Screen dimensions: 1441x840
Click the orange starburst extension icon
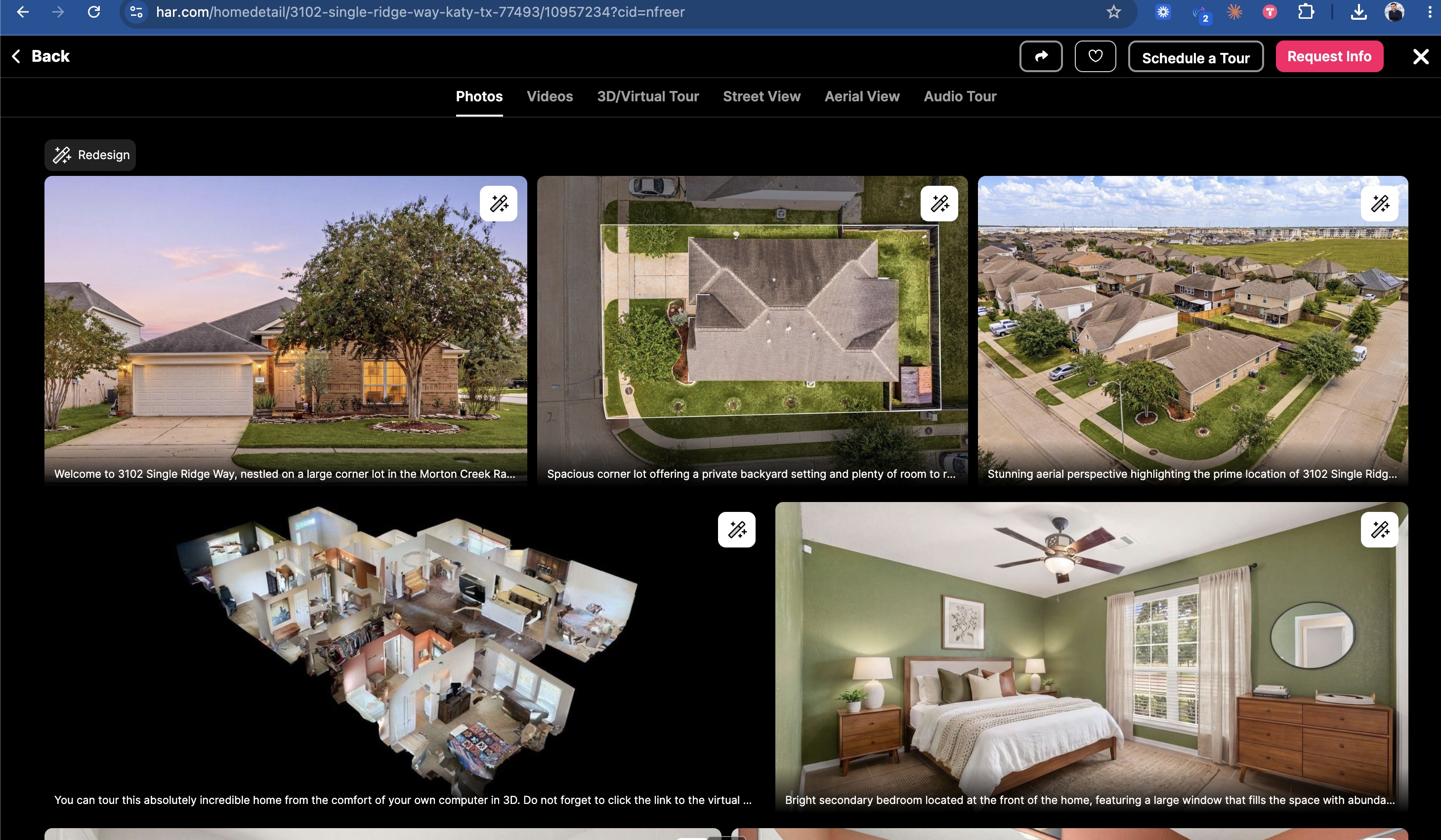point(1234,12)
